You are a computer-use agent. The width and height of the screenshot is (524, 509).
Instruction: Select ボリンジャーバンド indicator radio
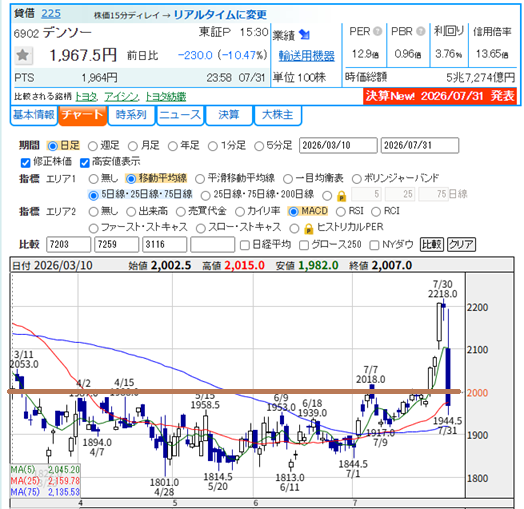(x=357, y=179)
